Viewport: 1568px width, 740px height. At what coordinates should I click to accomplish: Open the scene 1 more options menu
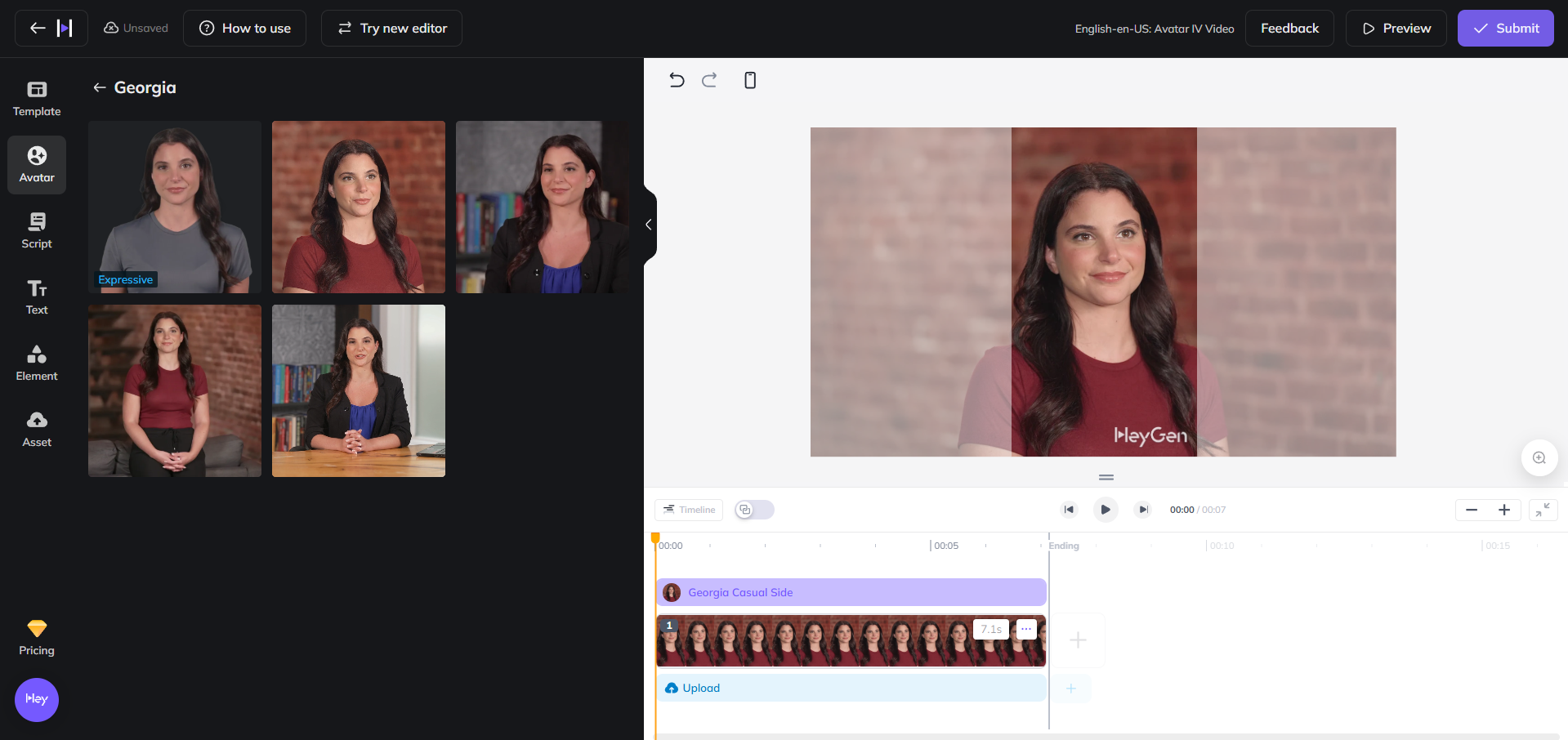(1026, 629)
